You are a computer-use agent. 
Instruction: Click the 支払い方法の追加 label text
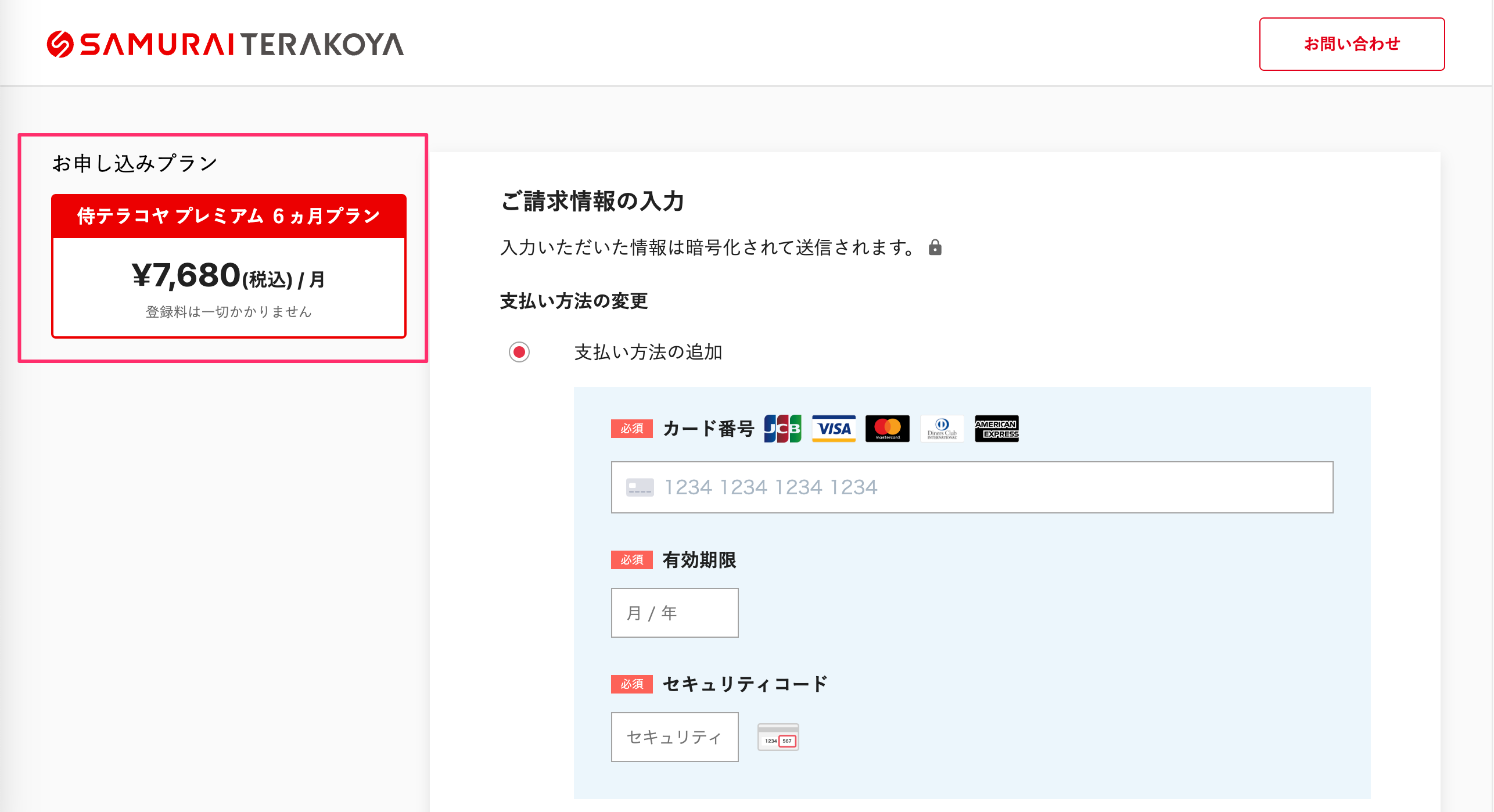648,352
